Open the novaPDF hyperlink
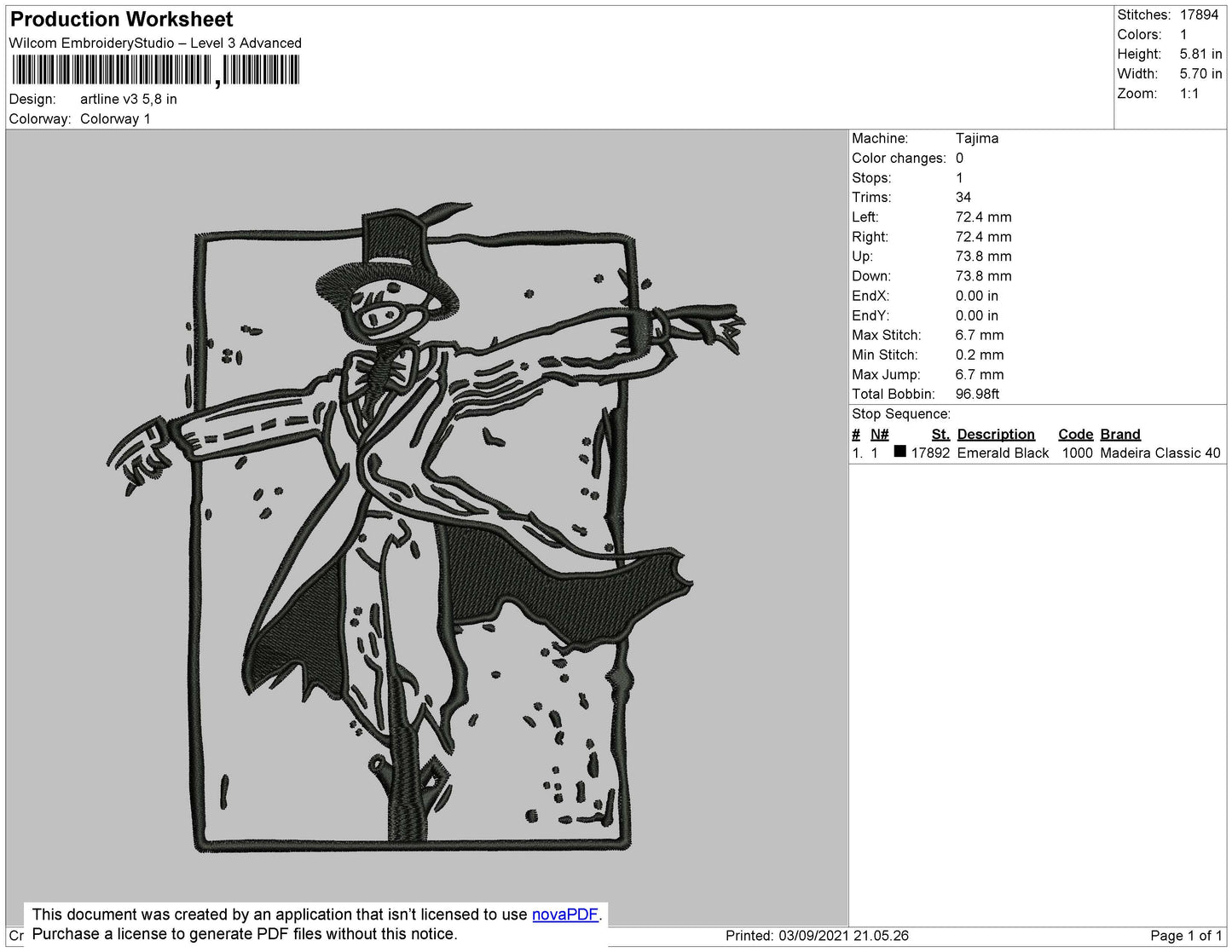The height and width of the screenshot is (952, 1232). click(565, 914)
